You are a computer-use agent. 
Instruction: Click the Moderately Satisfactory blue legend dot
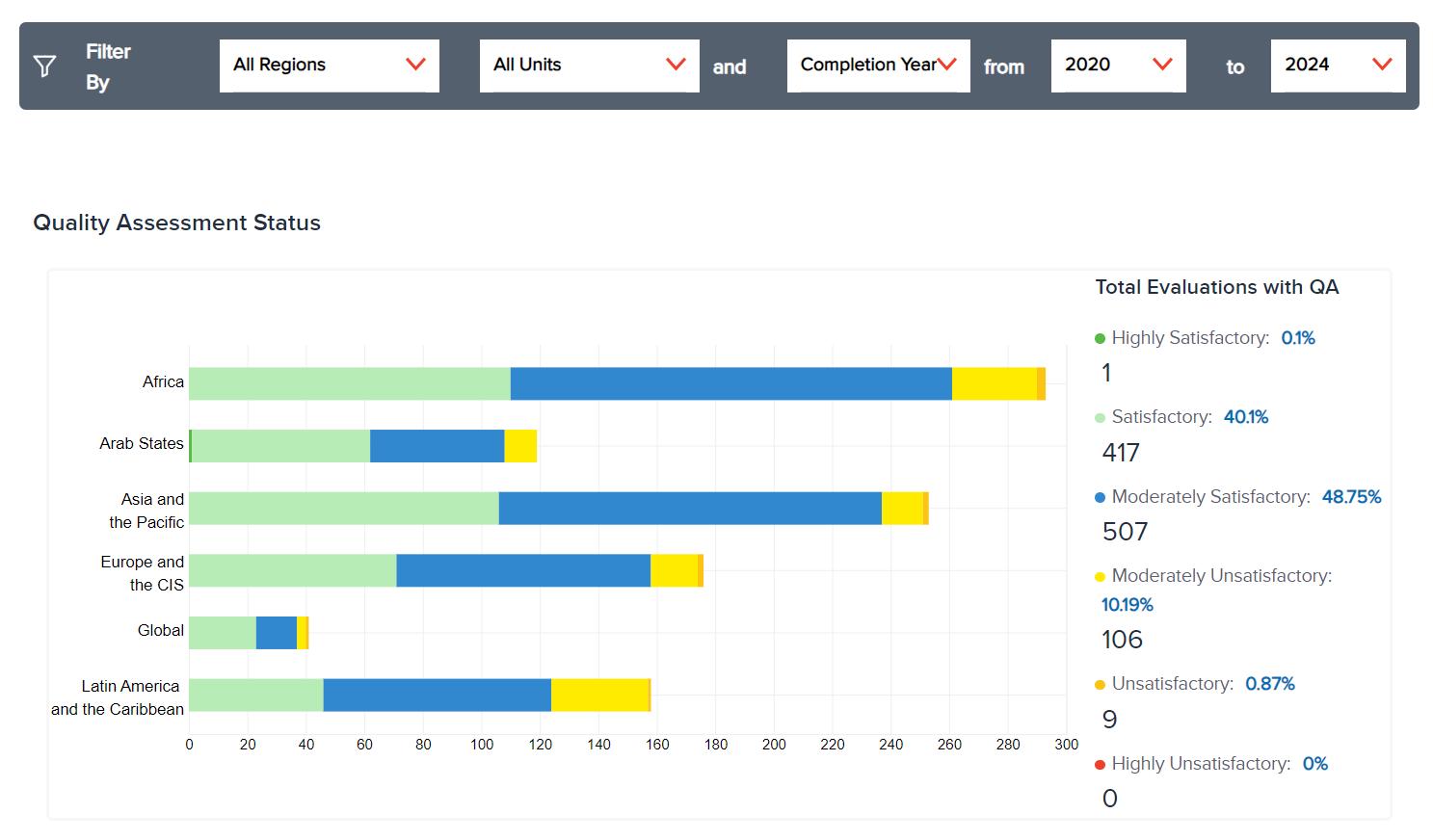[x=1101, y=498]
